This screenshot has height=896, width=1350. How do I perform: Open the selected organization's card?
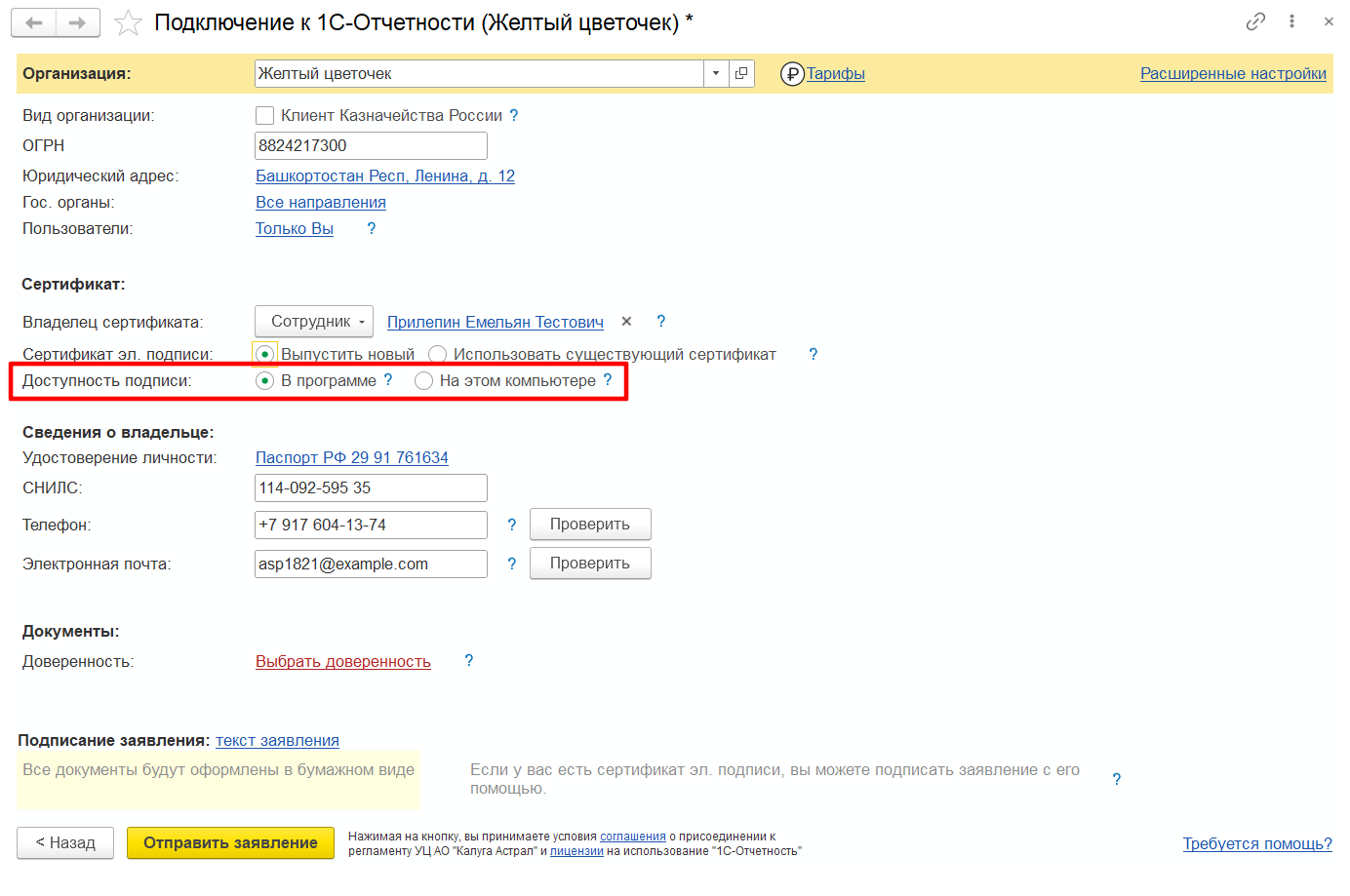pyautogui.click(x=741, y=73)
